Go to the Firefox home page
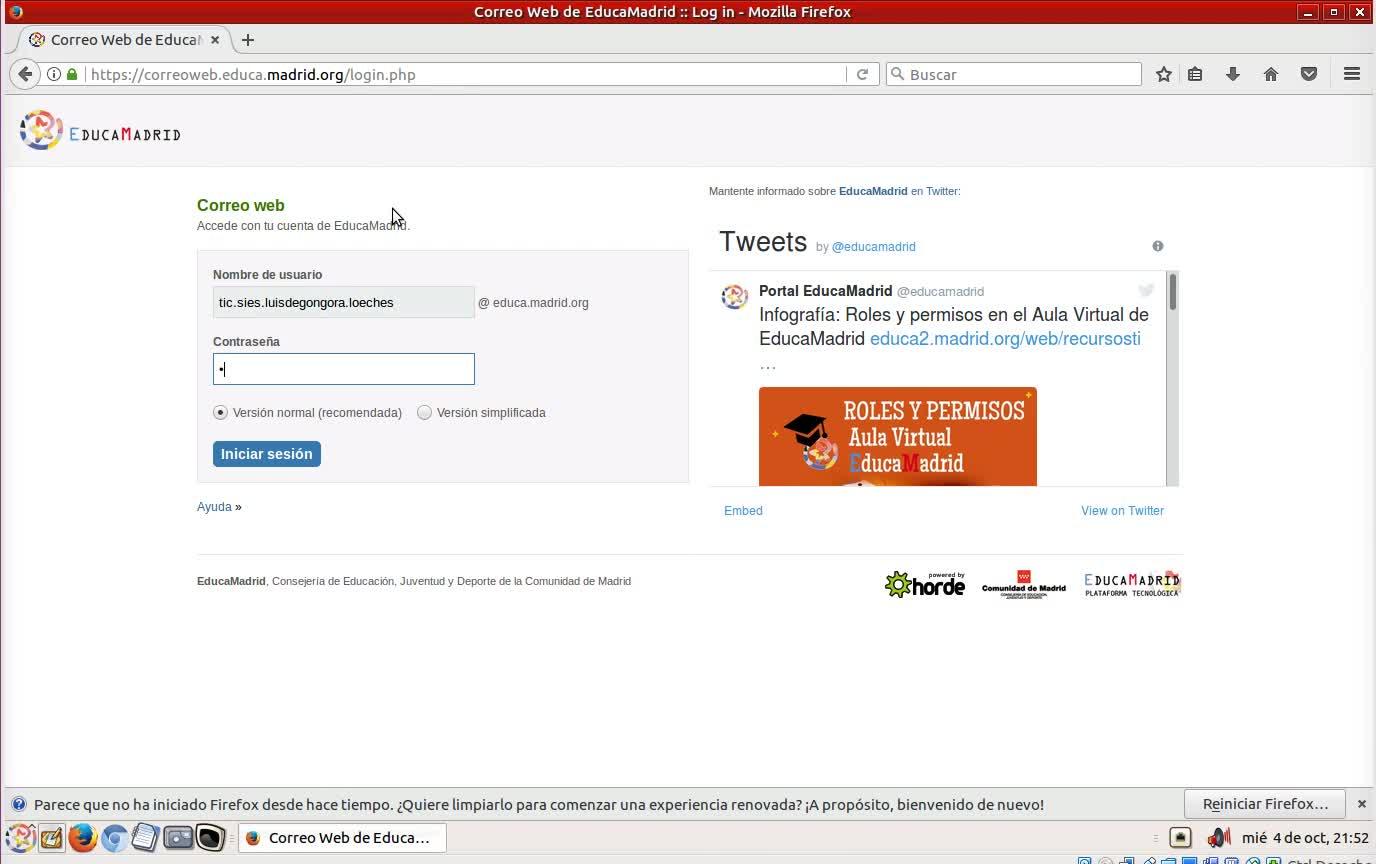Image resolution: width=1376 pixels, height=864 pixels. click(1271, 74)
